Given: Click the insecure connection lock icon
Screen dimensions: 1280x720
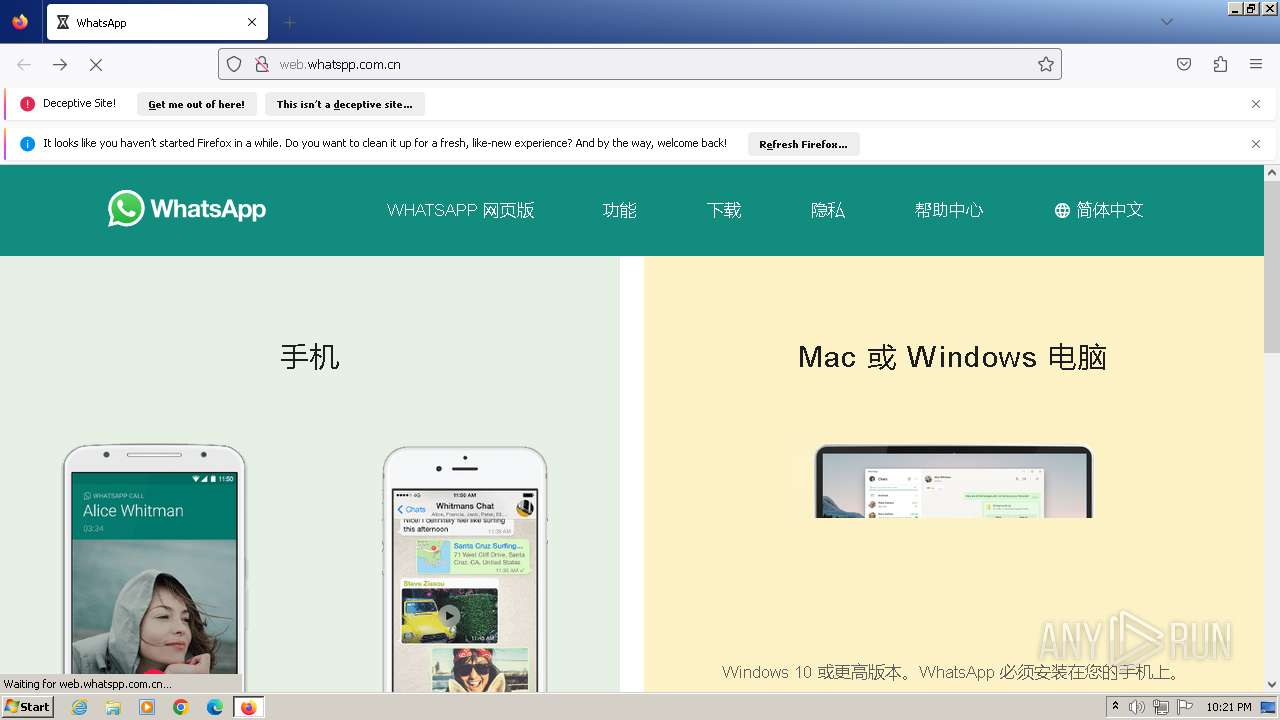Looking at the screenshot, I should click(x=261, y=64).
